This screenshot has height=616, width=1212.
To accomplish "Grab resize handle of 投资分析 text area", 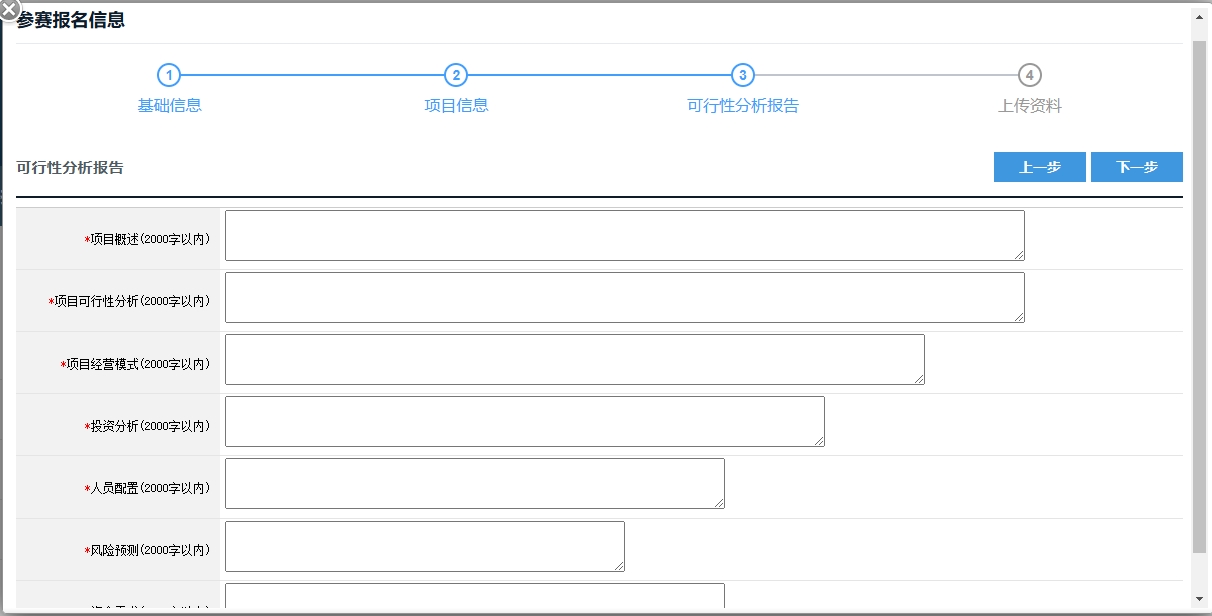I will click(x=818, y=440).
